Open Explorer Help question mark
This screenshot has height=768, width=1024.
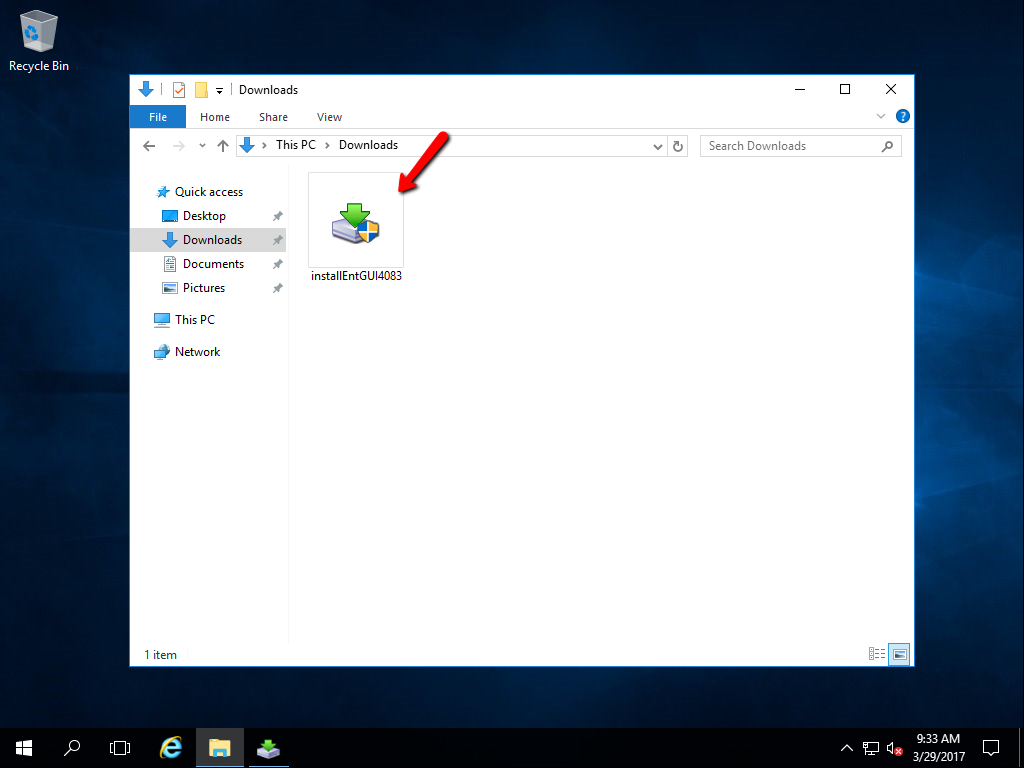[x=903, y=117]
